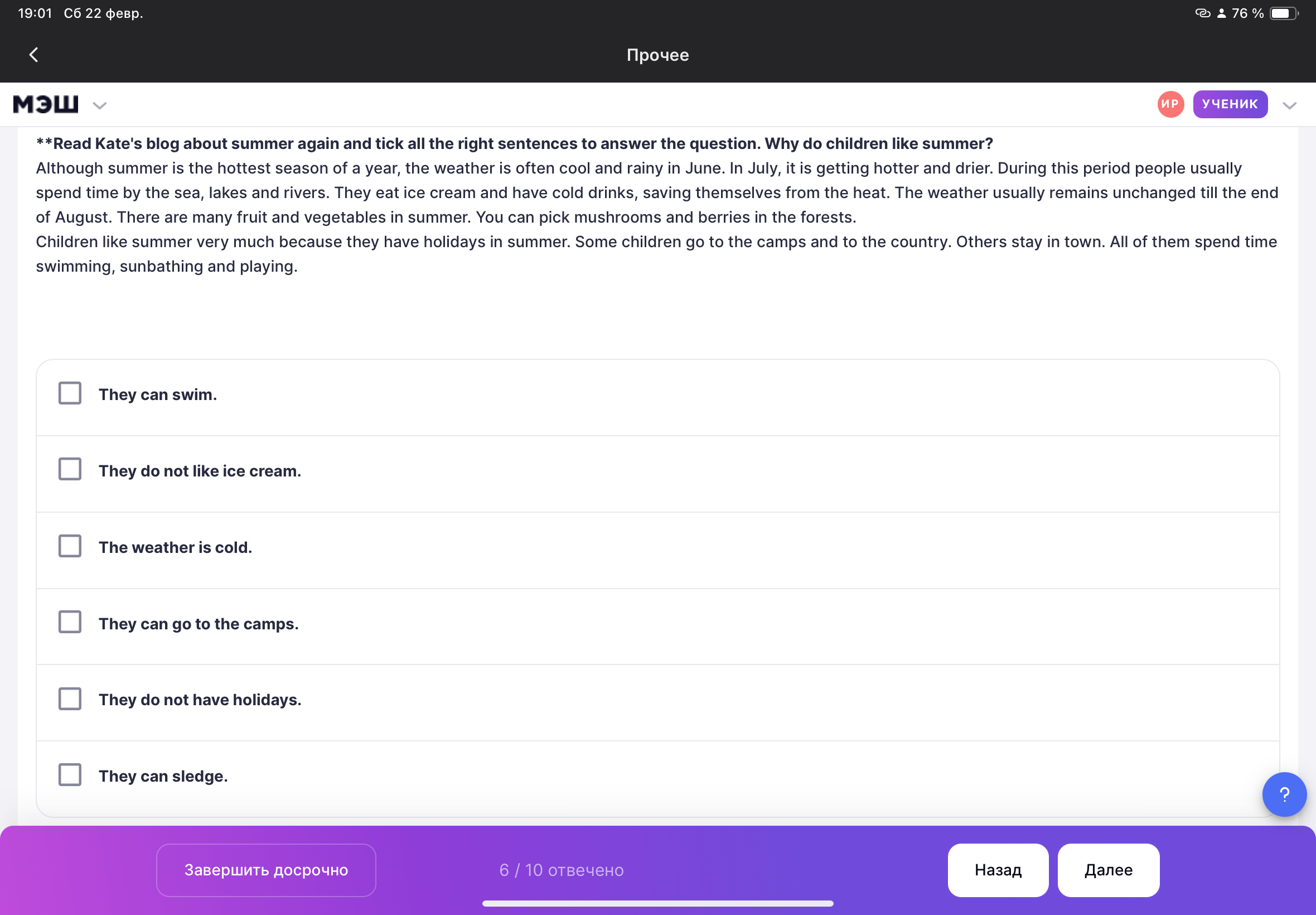Expand the dropdown next to МЭШ logo

pos(100,105)
